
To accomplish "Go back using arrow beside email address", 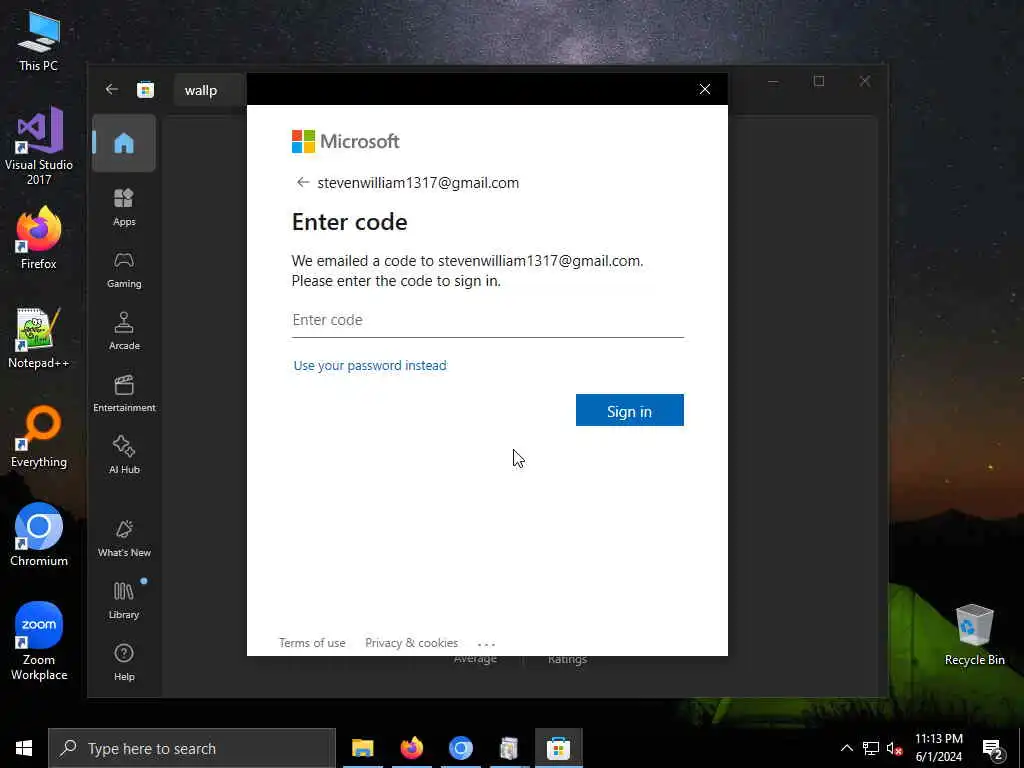I will point(302,182).
